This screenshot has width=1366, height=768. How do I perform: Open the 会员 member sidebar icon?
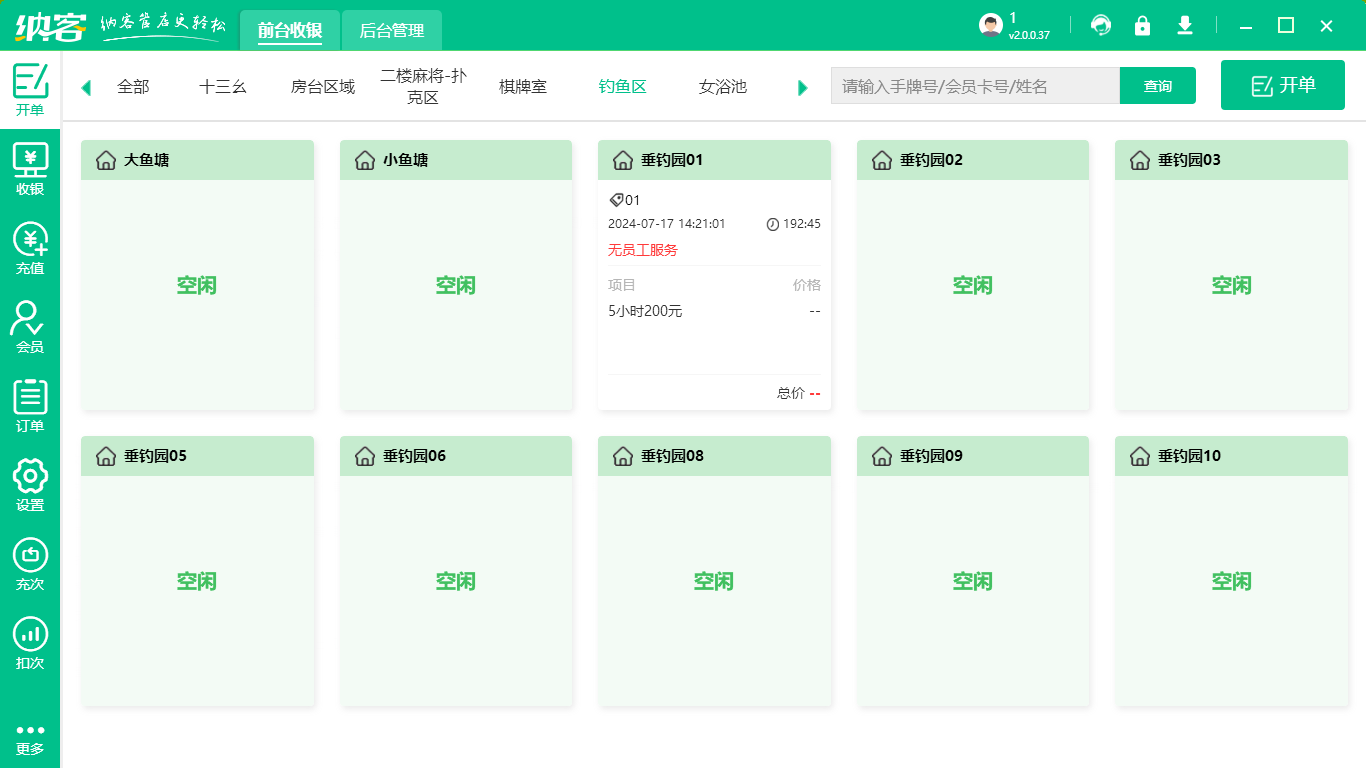click(x=30, y=326)
